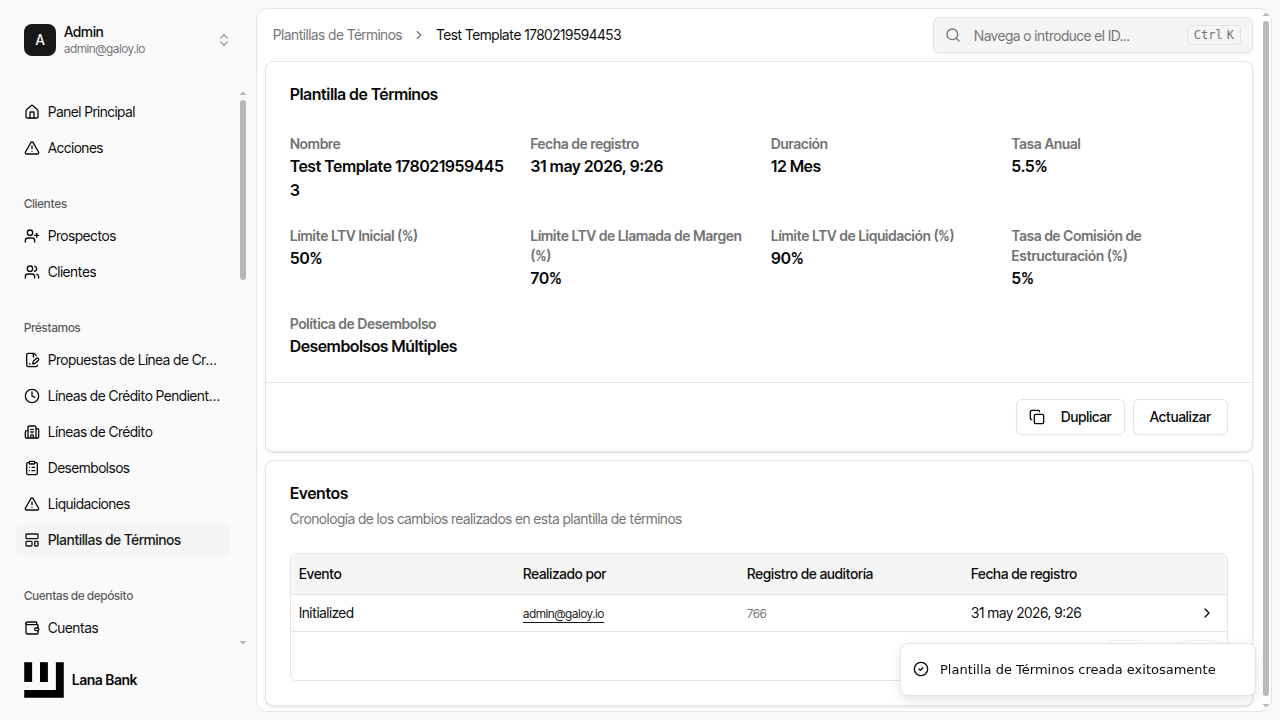Viewport: 1280px width, 720px height.
Task: Open Líneas de Crédito menu item
Action: [x=123, y=432]
